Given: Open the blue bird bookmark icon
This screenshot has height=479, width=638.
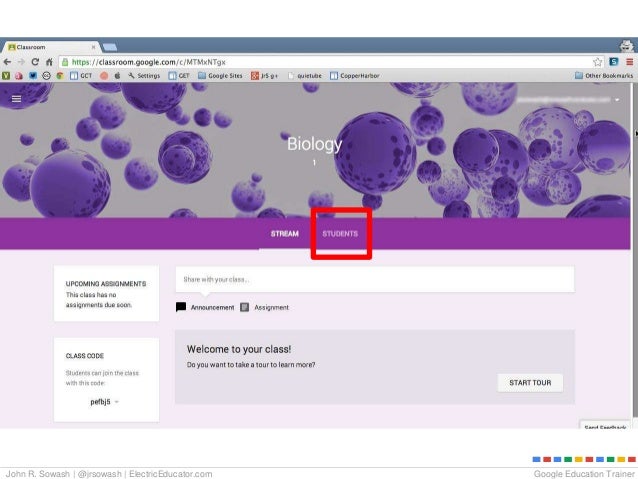Looking at the screenshot, I should [x=33, y=76].
